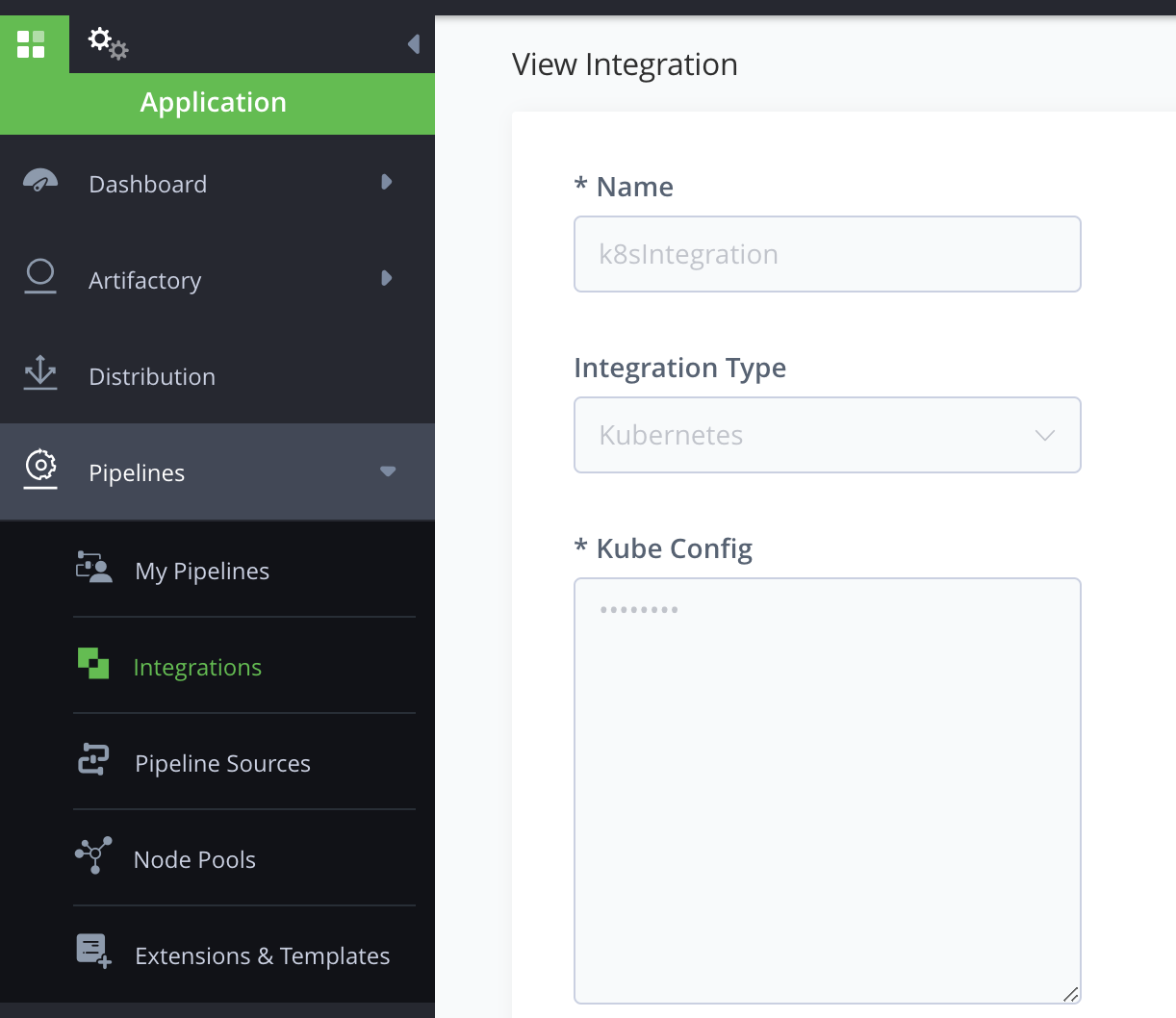Viewport: 1176px width, 1018px height.
Task: Expand the Artifactory submenu arrow
Action: (x=386, y=278)
